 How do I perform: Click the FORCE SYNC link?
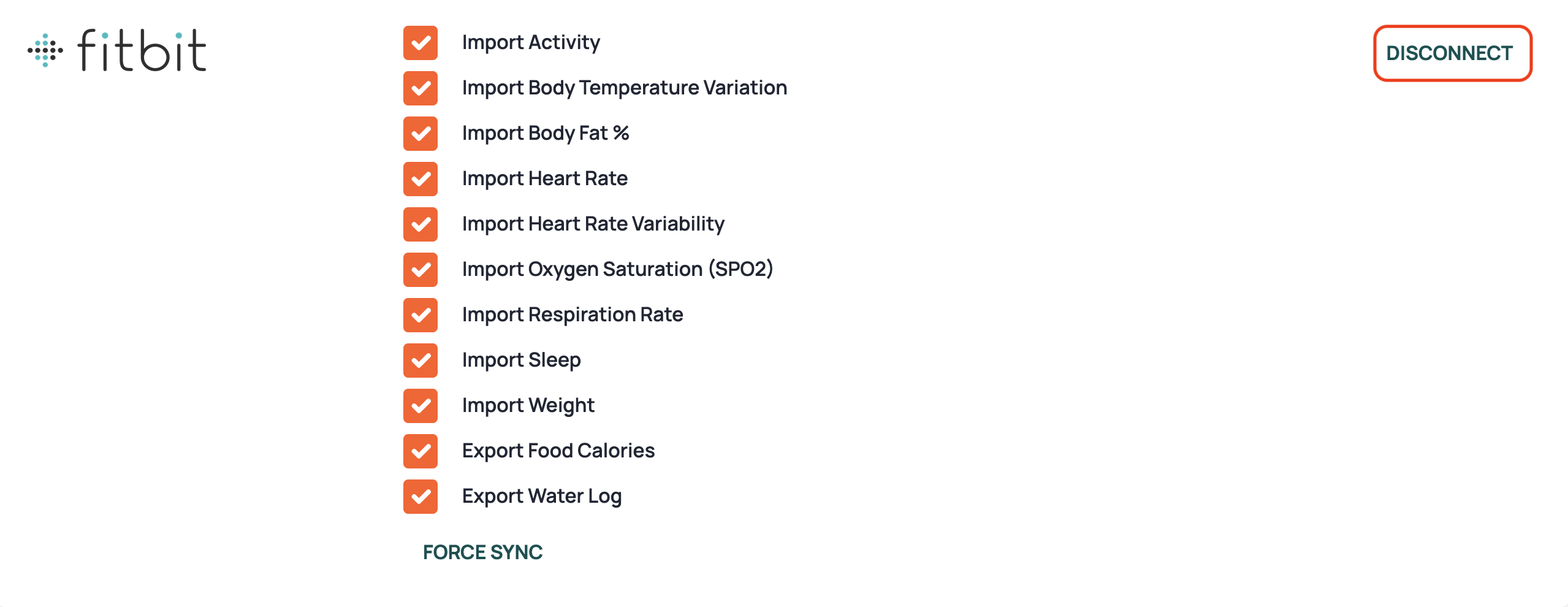tap(482, 552)
